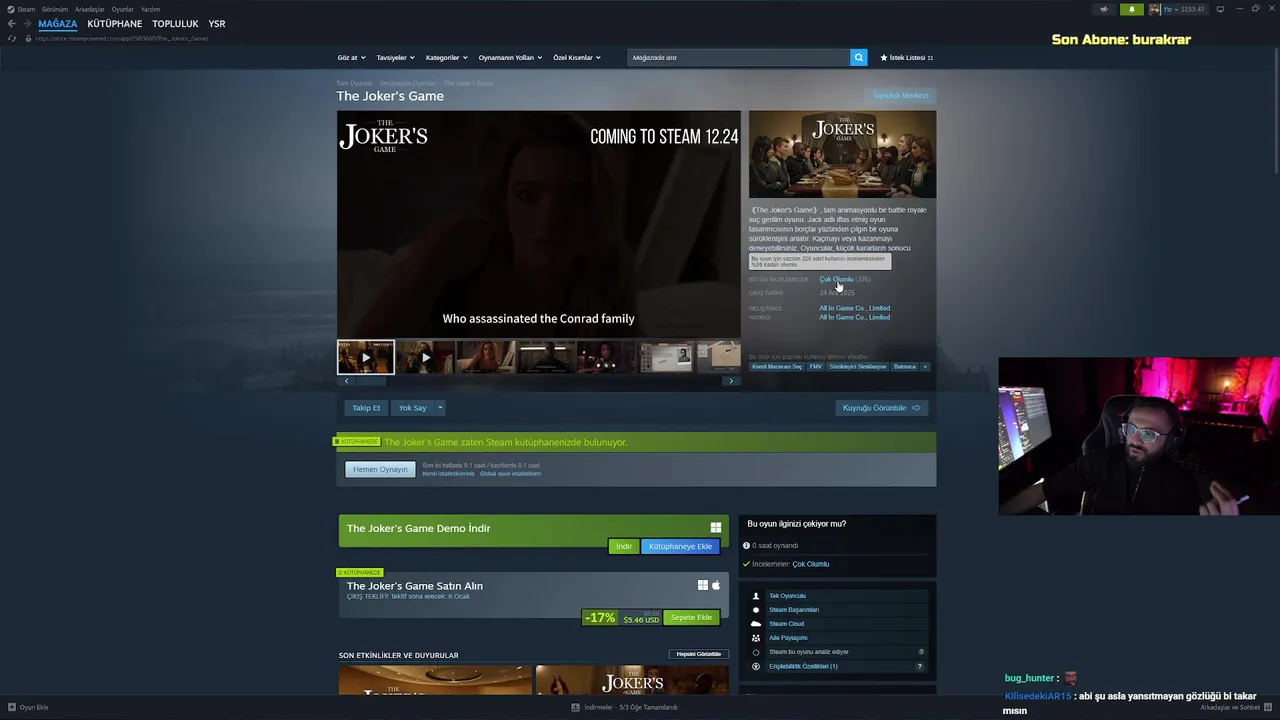Click the Windows platform icon in purchase box
Screen dimensions: 1280x720
tap(703, 585)
